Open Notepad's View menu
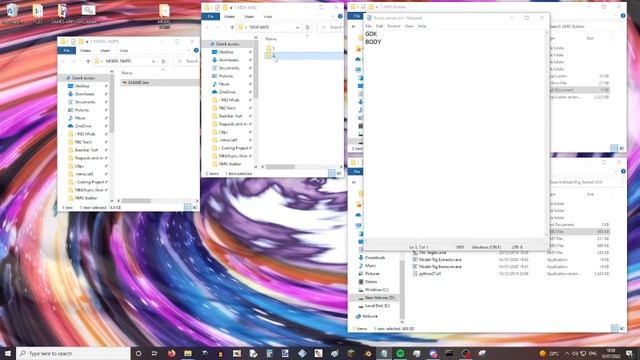The width and height of the screenshot is (640, 360). pos(409,26)
